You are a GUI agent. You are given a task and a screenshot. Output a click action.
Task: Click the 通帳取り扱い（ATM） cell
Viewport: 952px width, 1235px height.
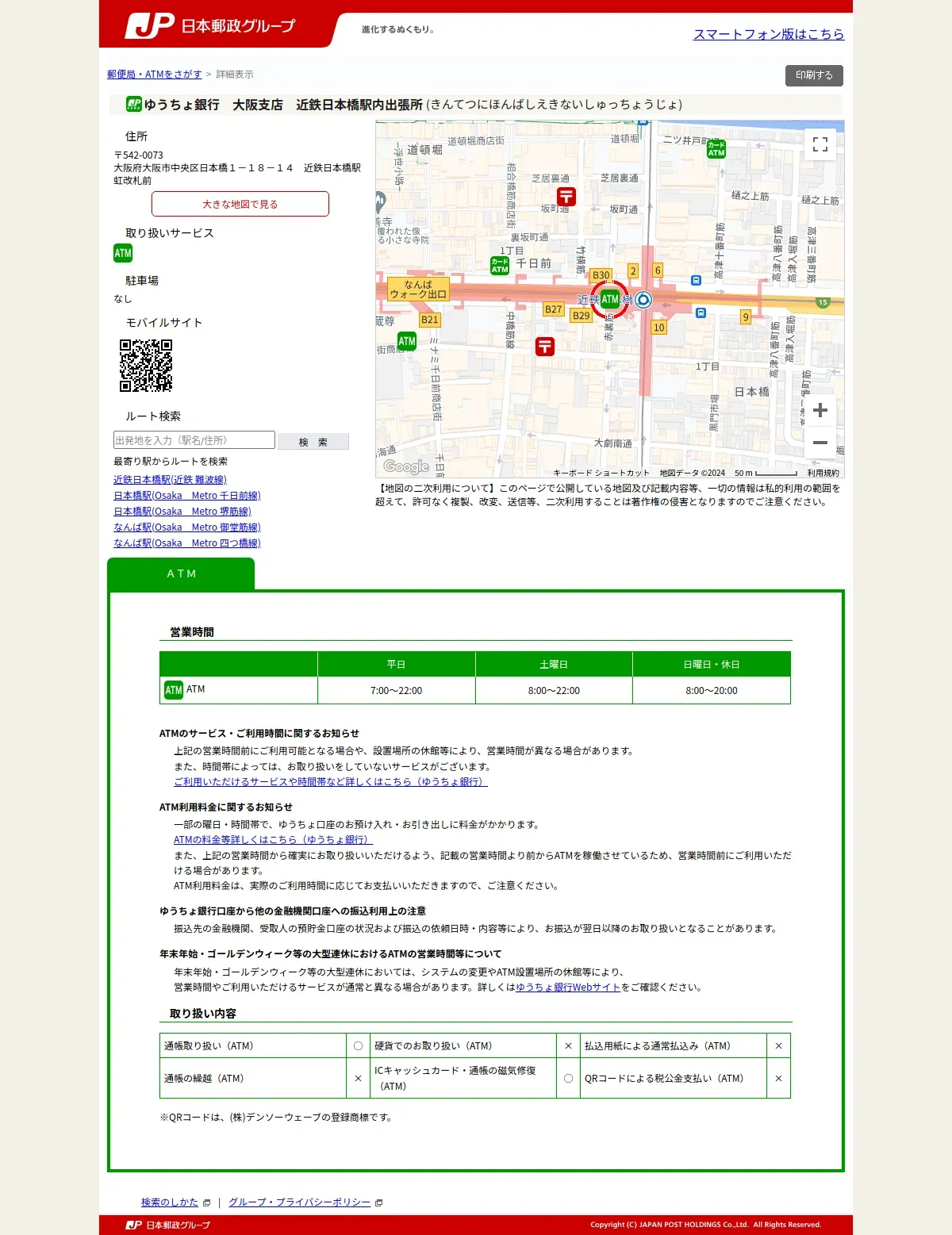pos(253,1046)
